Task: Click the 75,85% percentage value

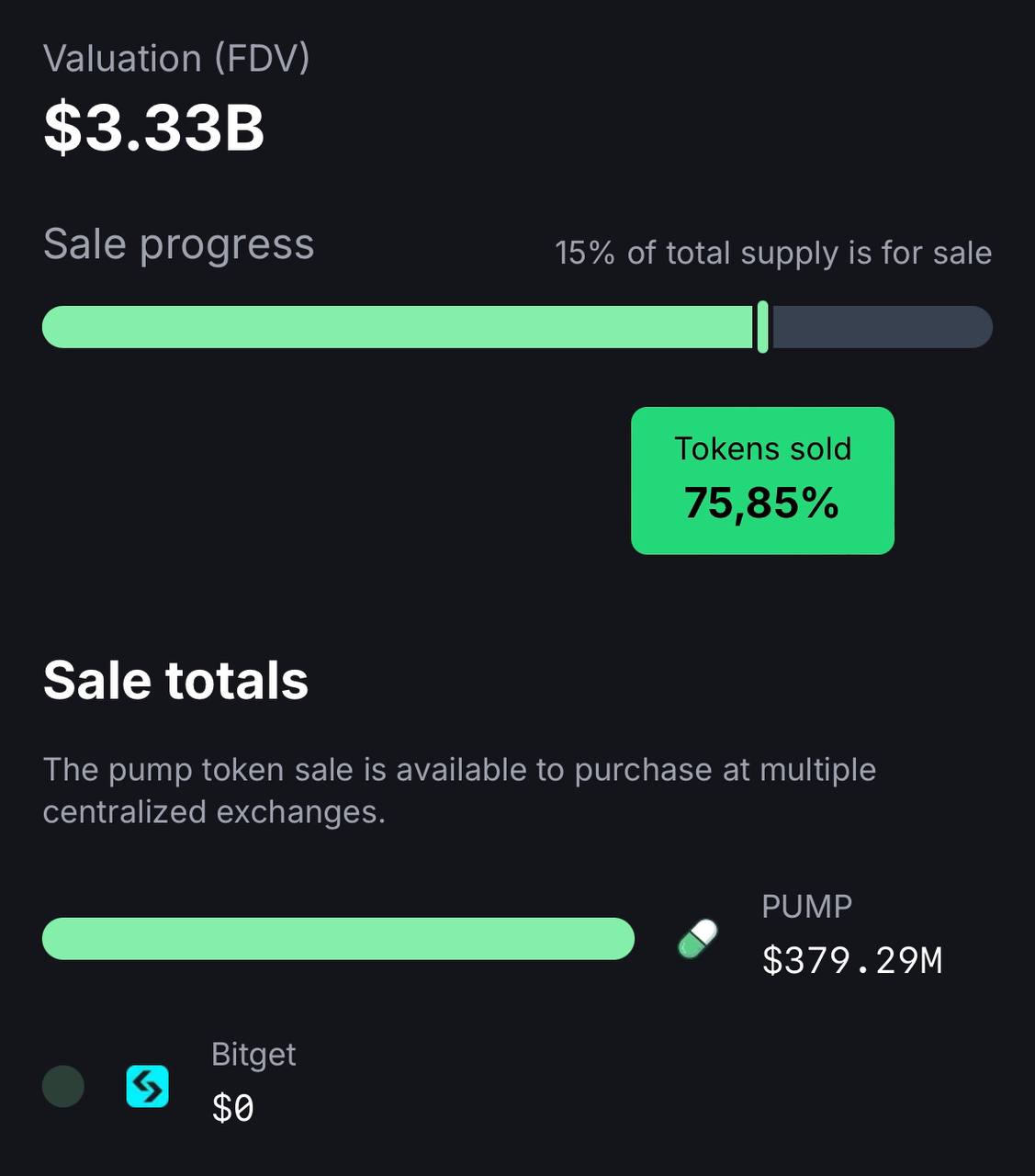Action: tap(762, 503)
